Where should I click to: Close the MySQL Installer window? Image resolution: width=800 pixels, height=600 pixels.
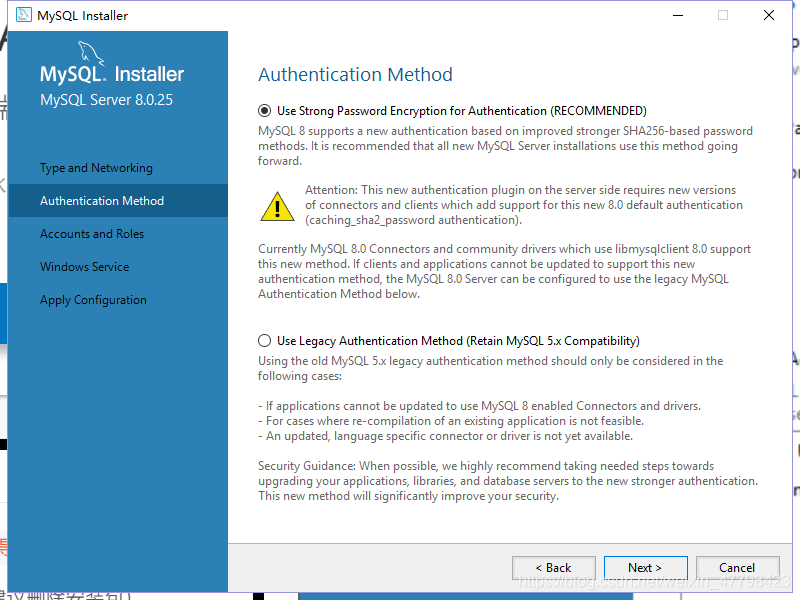769,15
